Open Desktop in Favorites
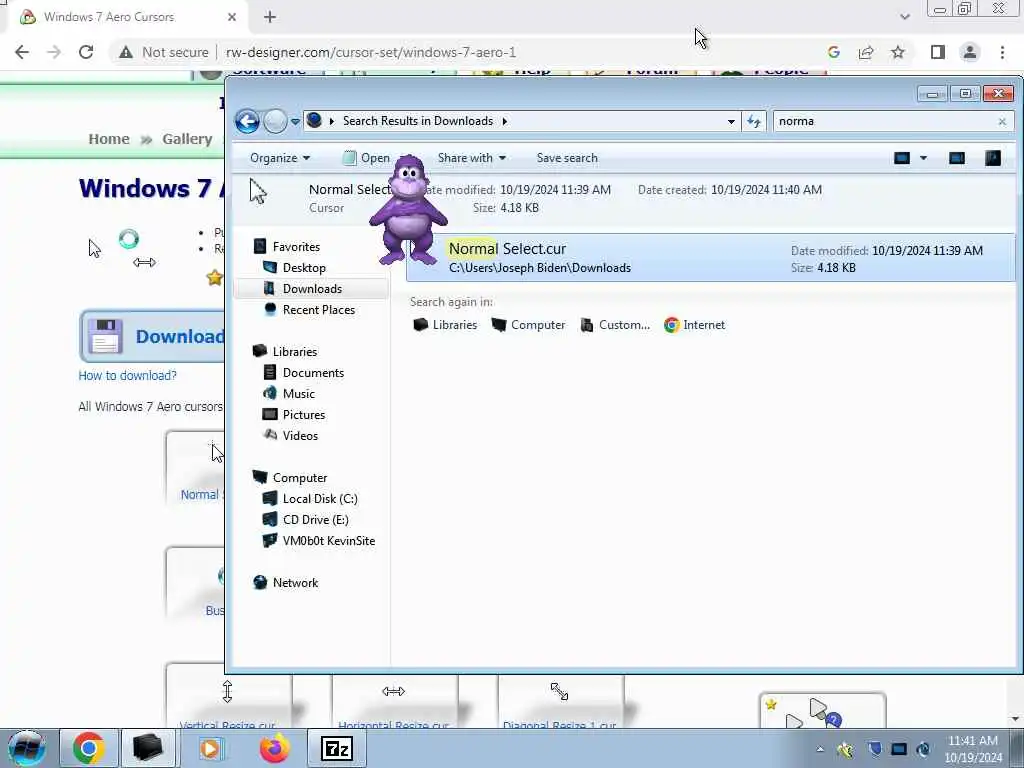This screenshot has height=768, width=1024. tap(304, 268)
